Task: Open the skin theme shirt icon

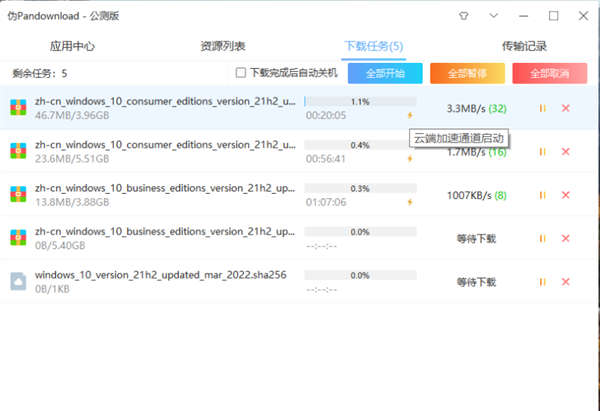Action: pos(464,16)
